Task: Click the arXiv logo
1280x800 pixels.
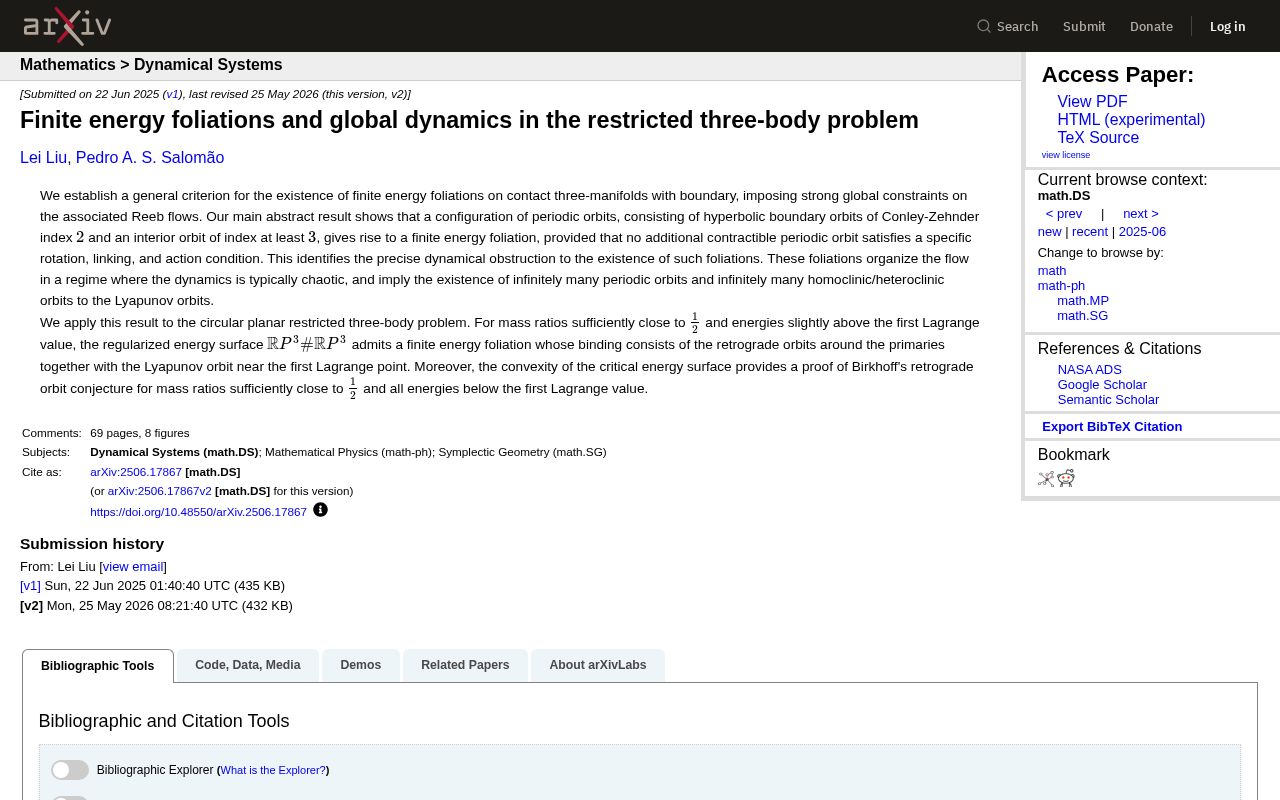Action: 67,26
